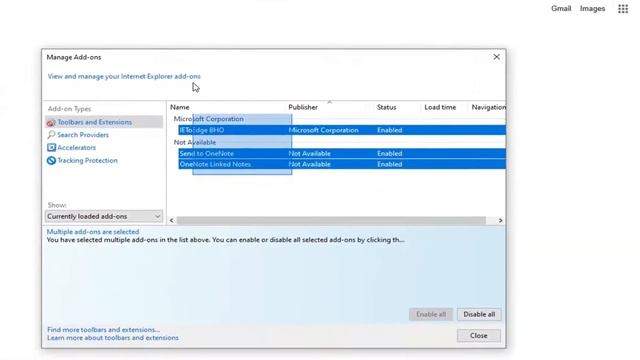The height and width of the screenshot is (360, 640).
Task: Click Multiple add-ons are selected heading
Action: click(93, 231)
